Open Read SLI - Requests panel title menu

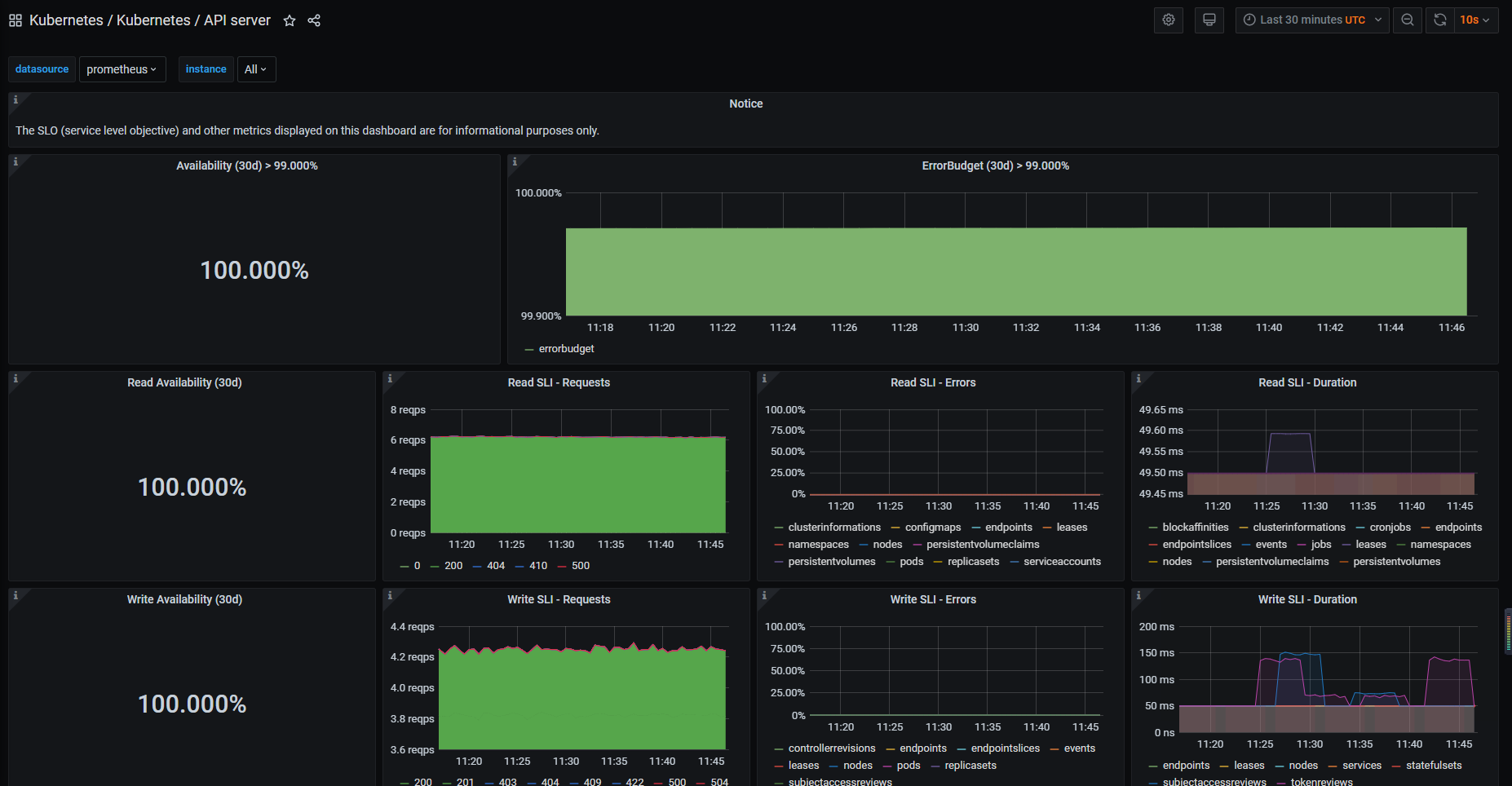559,382
